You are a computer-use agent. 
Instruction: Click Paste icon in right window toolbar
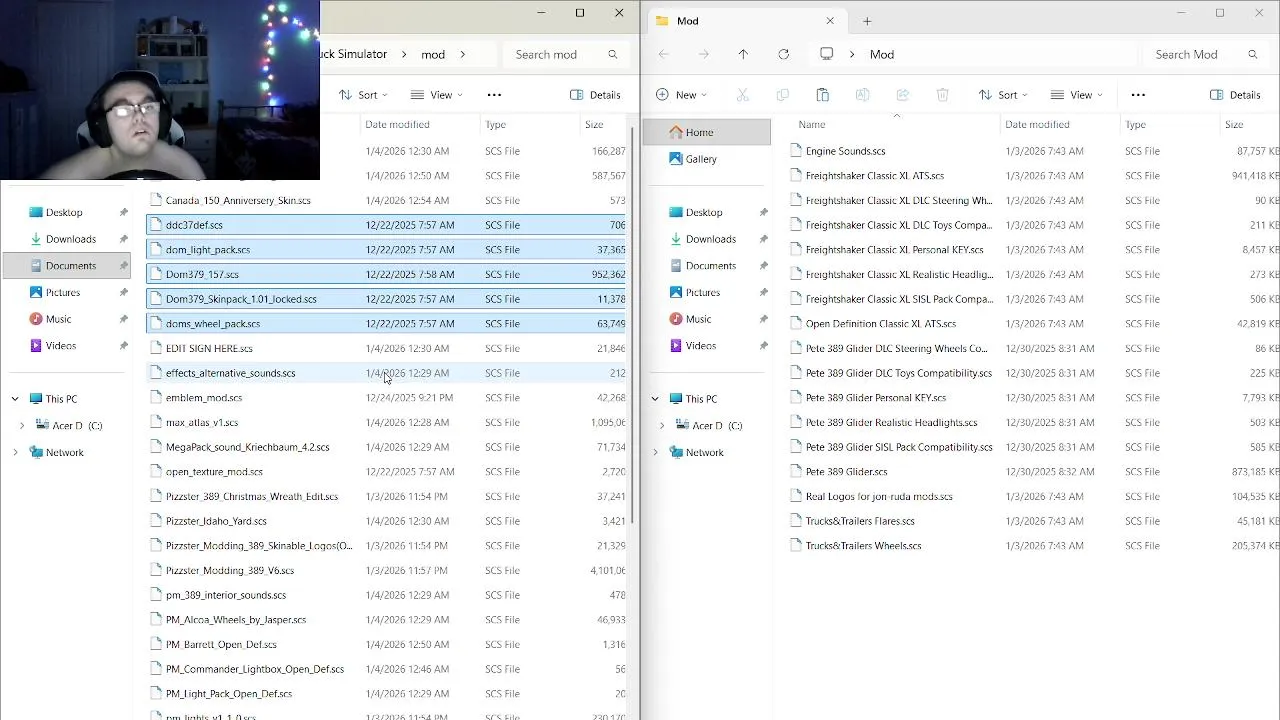tap(822, 95)
